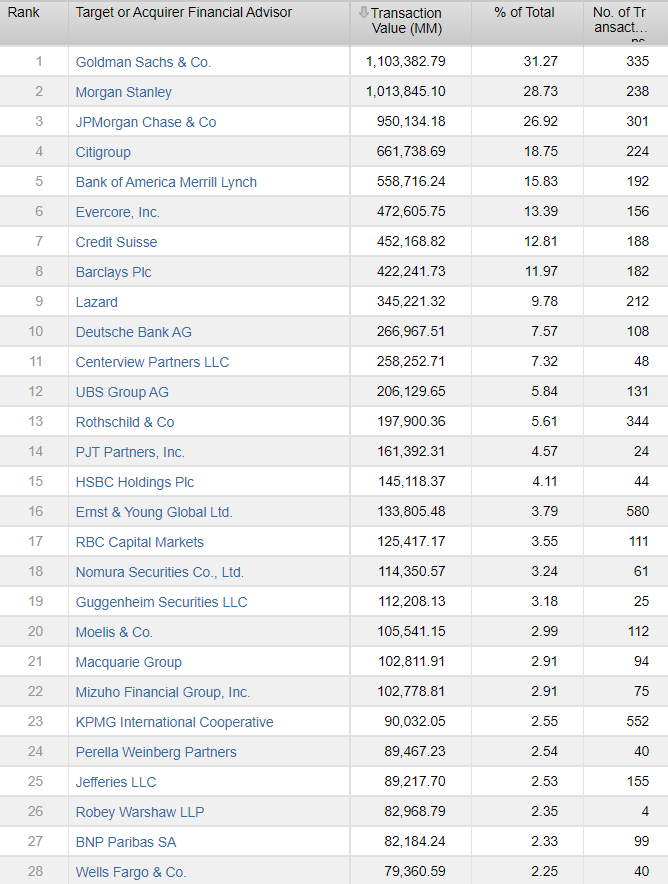Viewport: 668px width, 884px height.
Task: Open the Lazard advisor link
Action: coord(97,302)
